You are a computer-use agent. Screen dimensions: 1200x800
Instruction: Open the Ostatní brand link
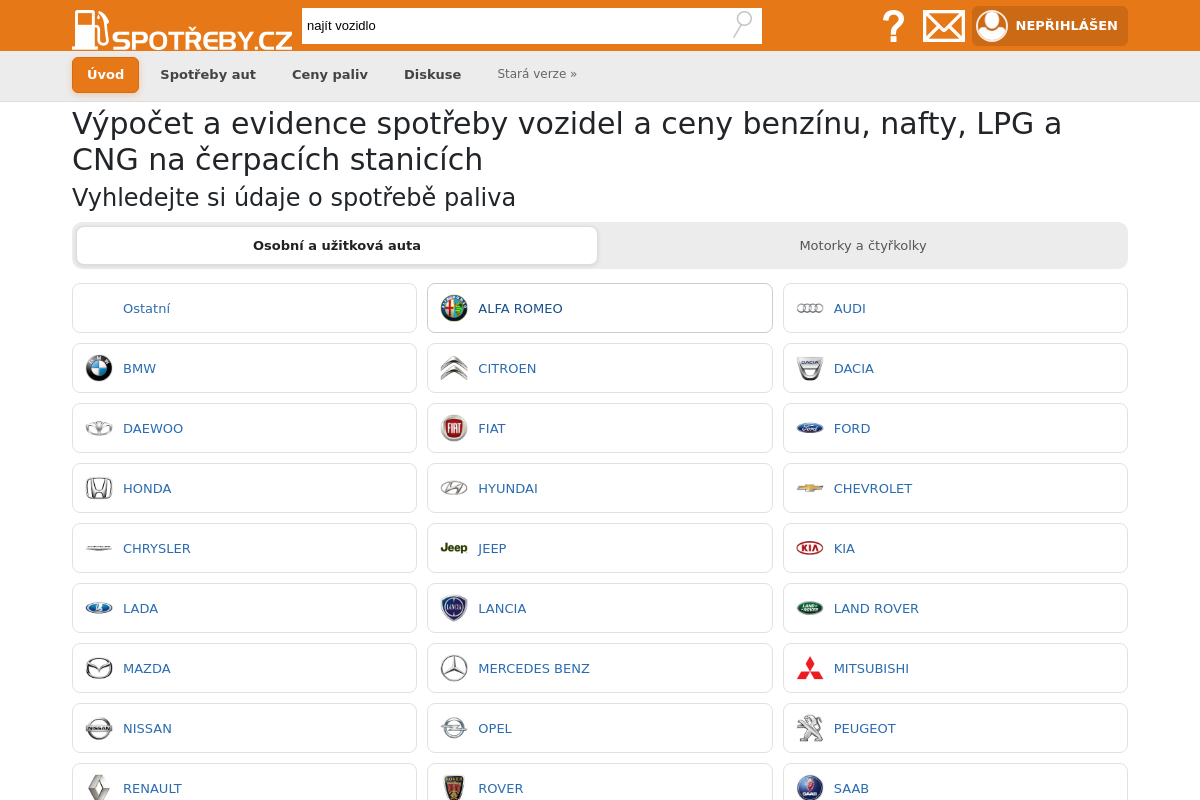tap(146, 308)
